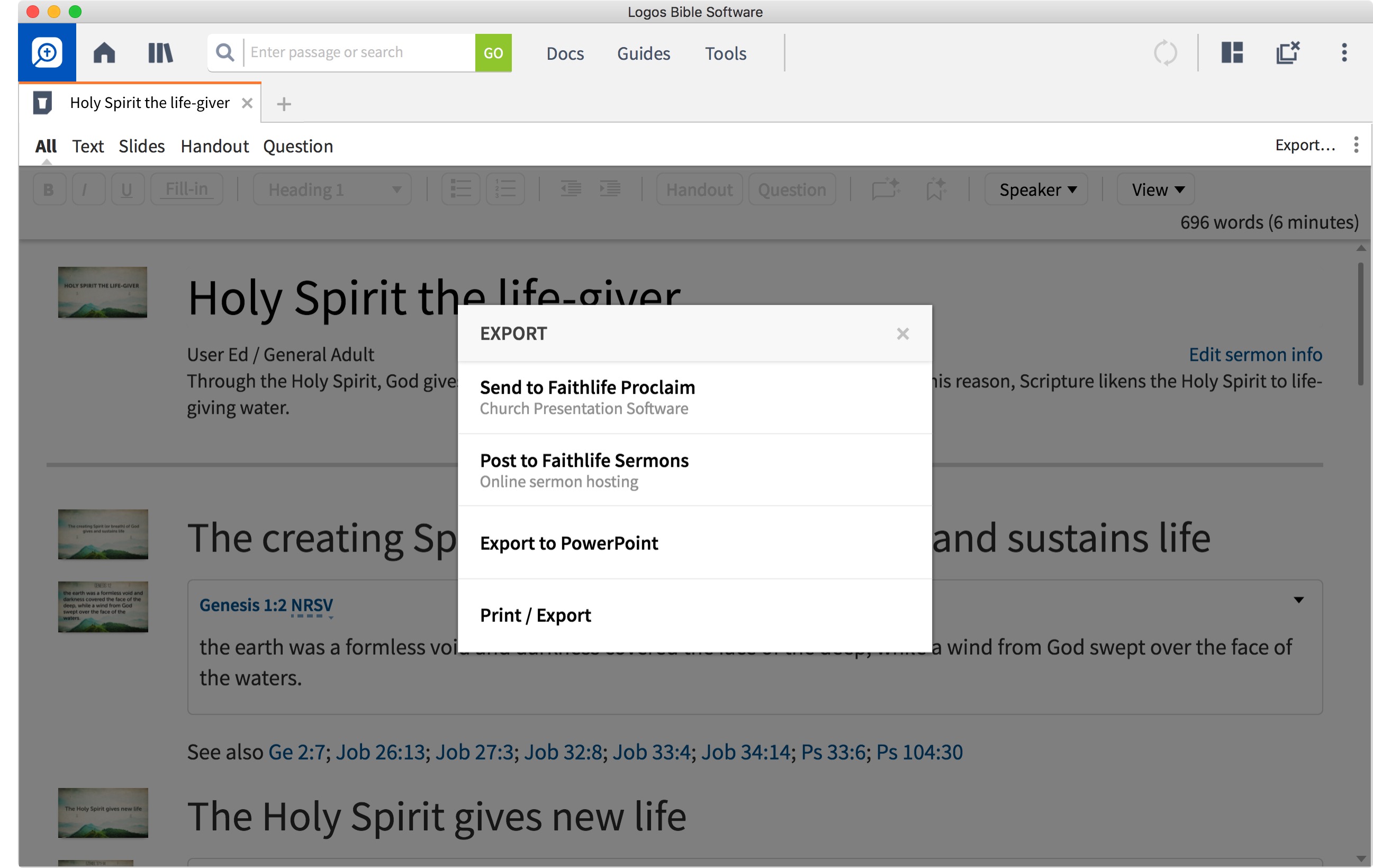Click the green GO button
The height and width of the screenshot is (868, 1373).
493,52
